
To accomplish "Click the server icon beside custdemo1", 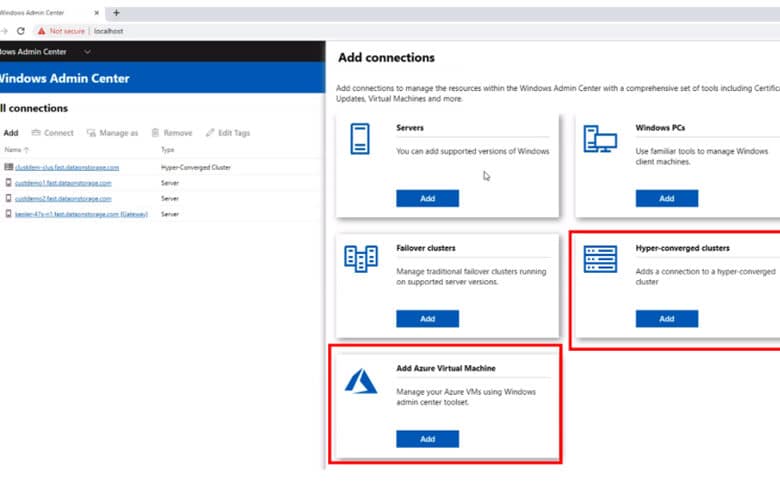I will pyautogui.click(x=8, y=183).
